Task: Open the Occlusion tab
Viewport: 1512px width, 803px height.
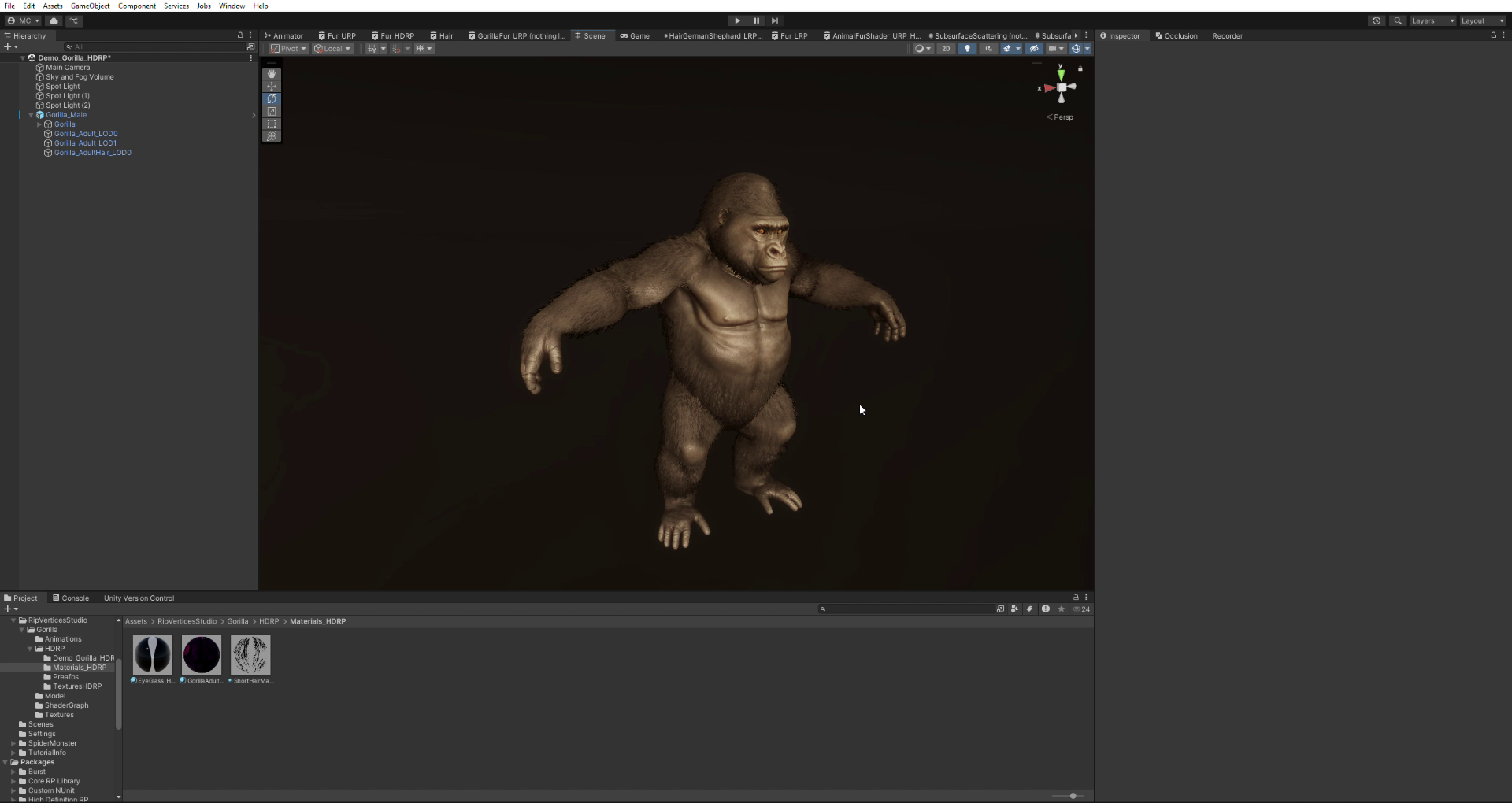Action: pos(1177,36)
